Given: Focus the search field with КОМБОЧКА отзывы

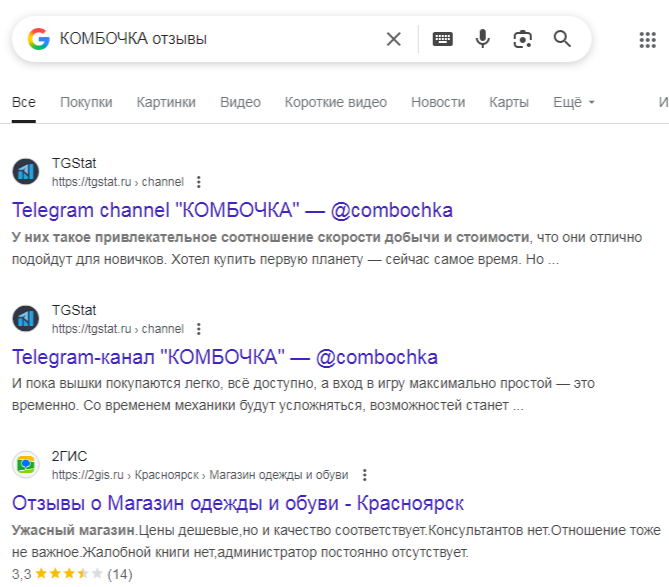Looking at the screenshot, I should (x=210, y=39).
